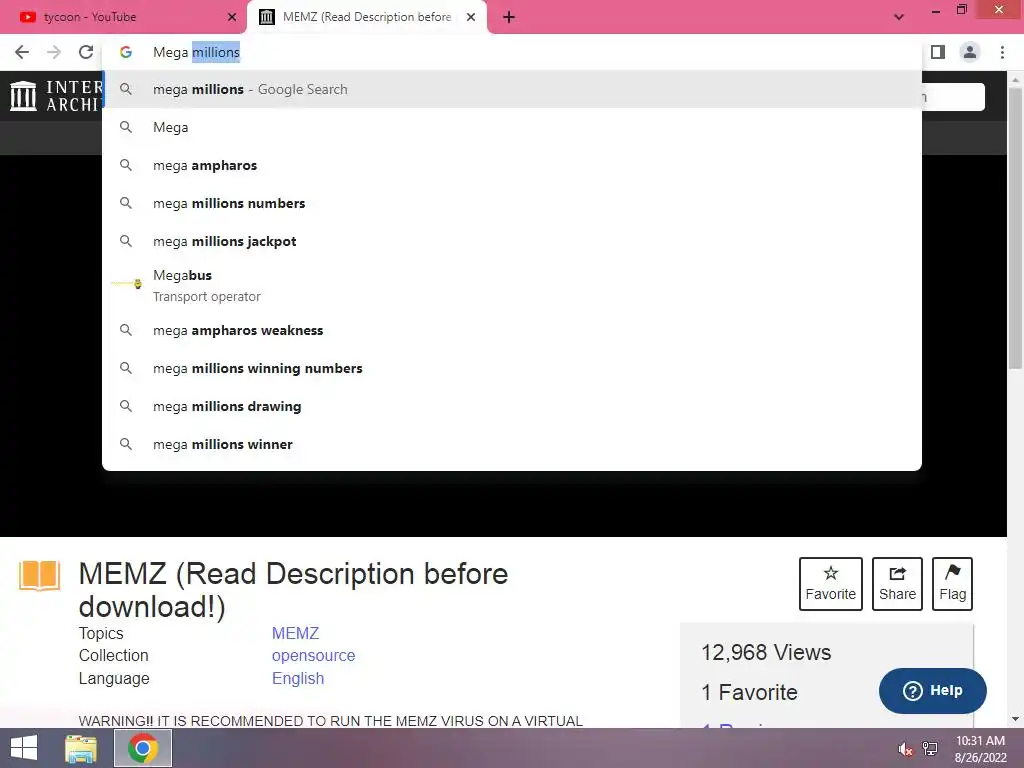This screenshot has width=1024, height=768.
Task: Reload the current page
Action: (86, 52)
